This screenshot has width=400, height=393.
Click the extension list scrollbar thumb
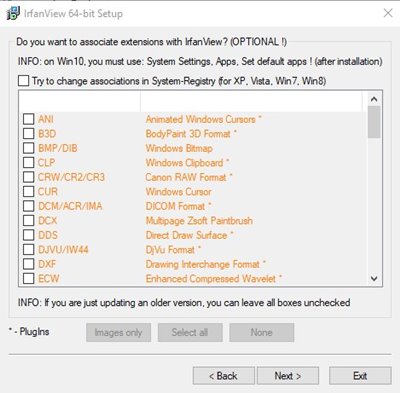click(374, 122)
